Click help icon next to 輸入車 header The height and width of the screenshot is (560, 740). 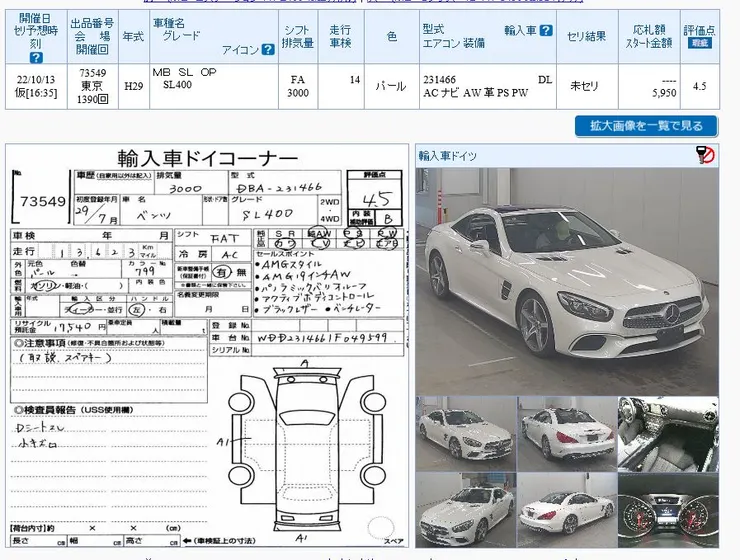coord(546,30)
